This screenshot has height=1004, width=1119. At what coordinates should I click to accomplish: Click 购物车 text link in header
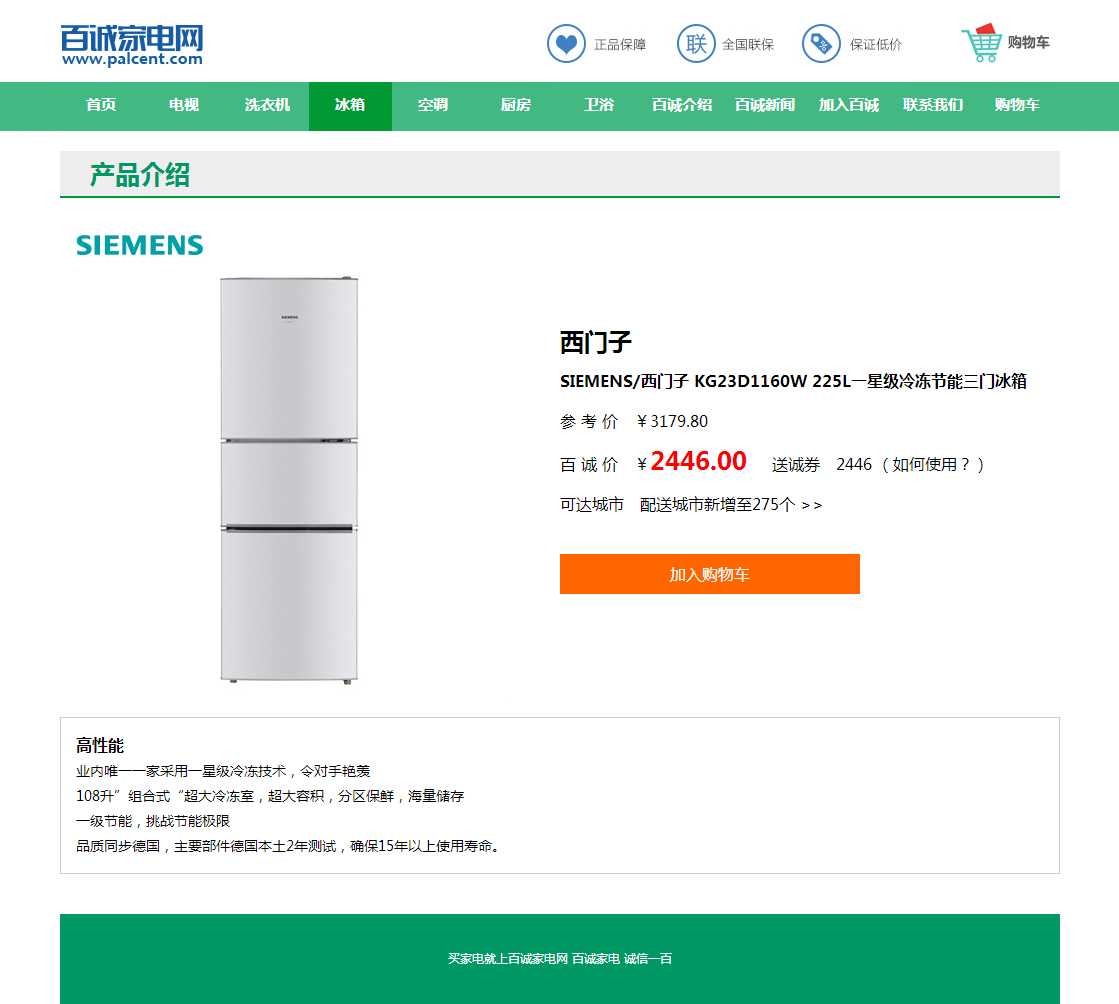[1028, 42]
